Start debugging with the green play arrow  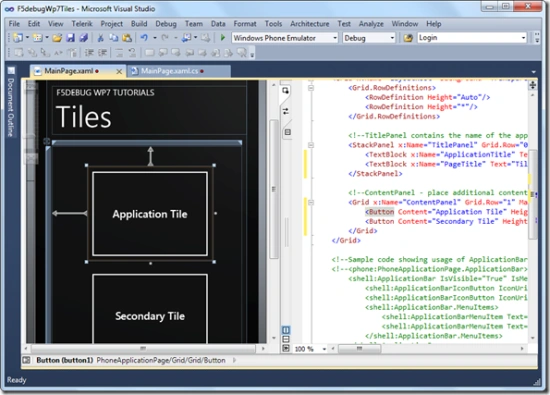tap(222, 38)
